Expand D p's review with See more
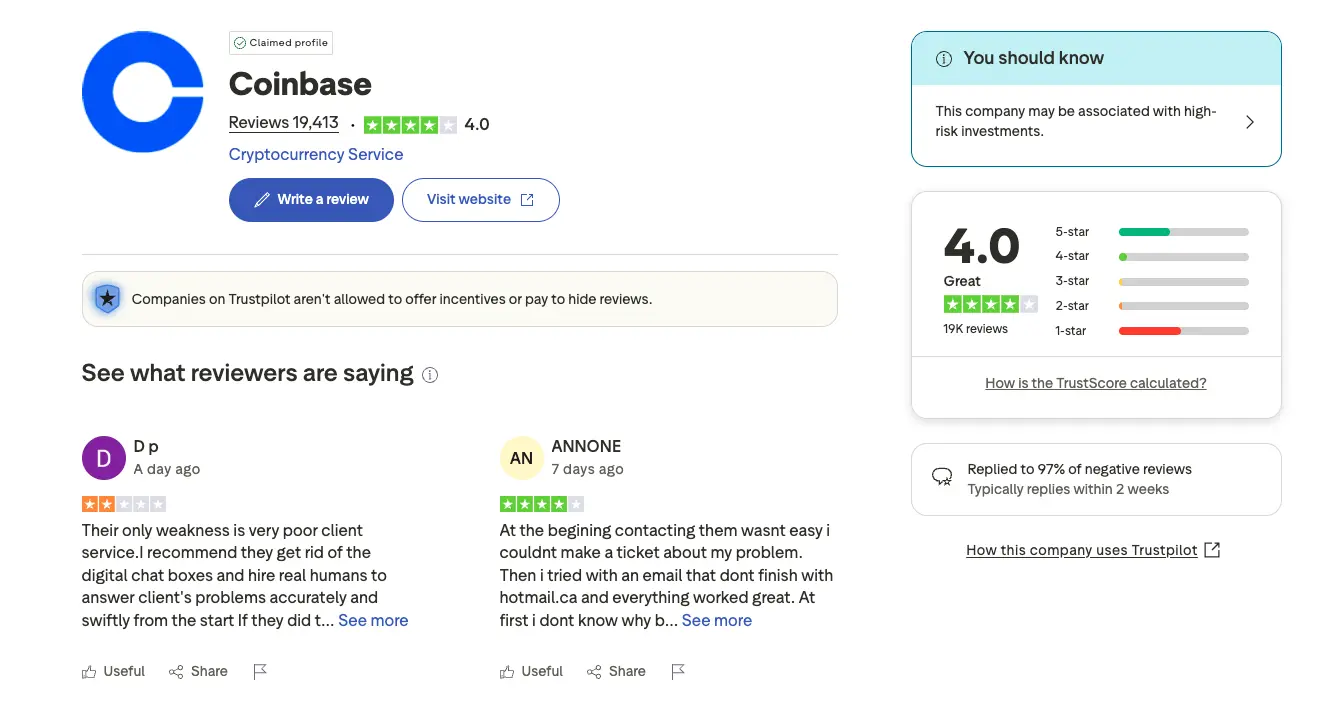Image resolution: width=1342 pixels, height=712 pixels. tap(373, 621)
